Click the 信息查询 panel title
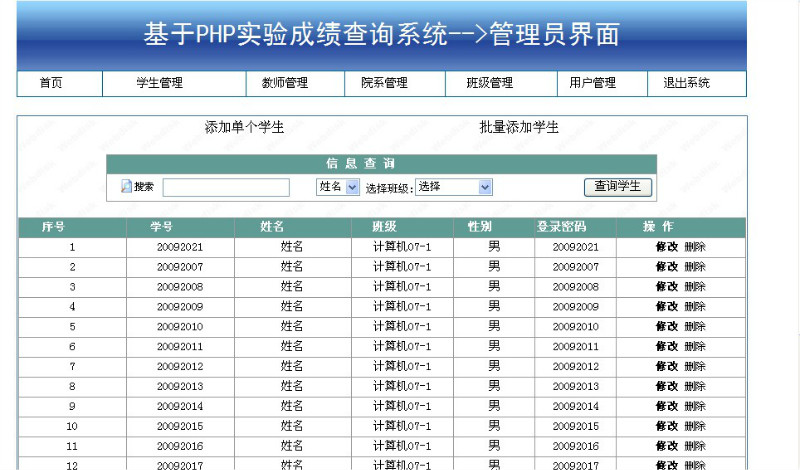The width and height of the screenshot is (800, 470). pos(361,164)
